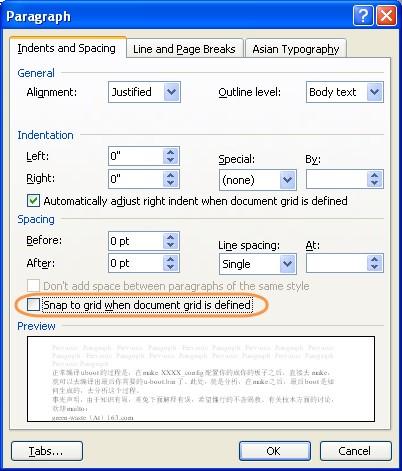Click into the Right indent field
The height and width of the screenshot is (471, 402).
pos(136,179)
